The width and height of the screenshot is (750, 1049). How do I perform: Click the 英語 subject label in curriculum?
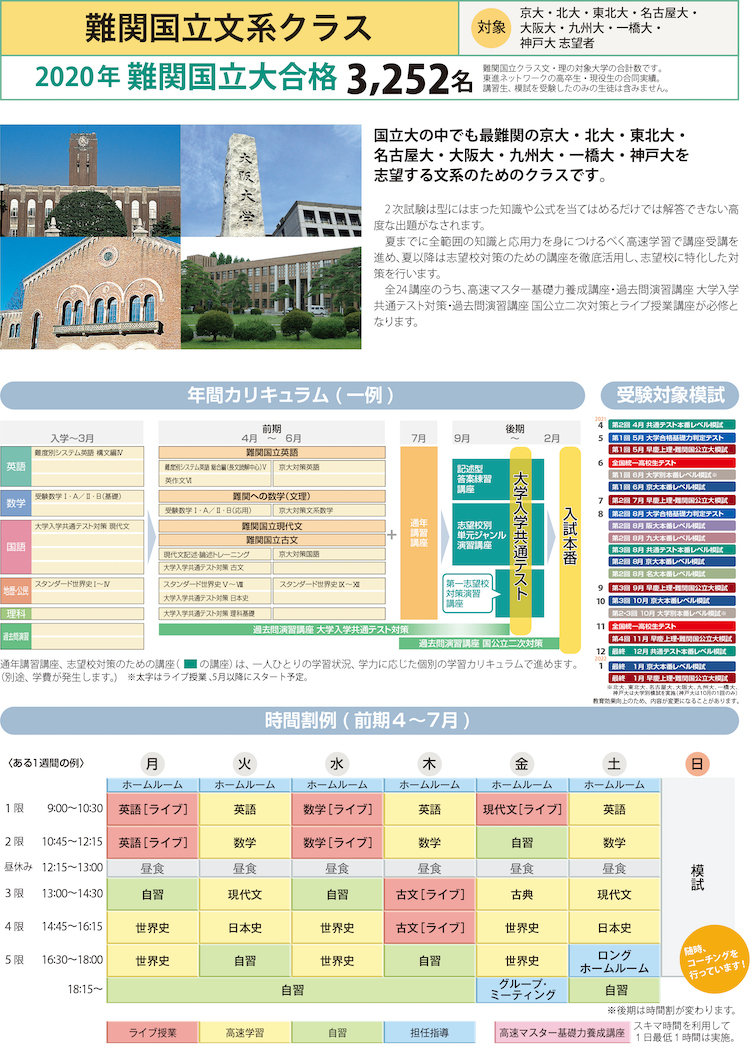(16, 466)
